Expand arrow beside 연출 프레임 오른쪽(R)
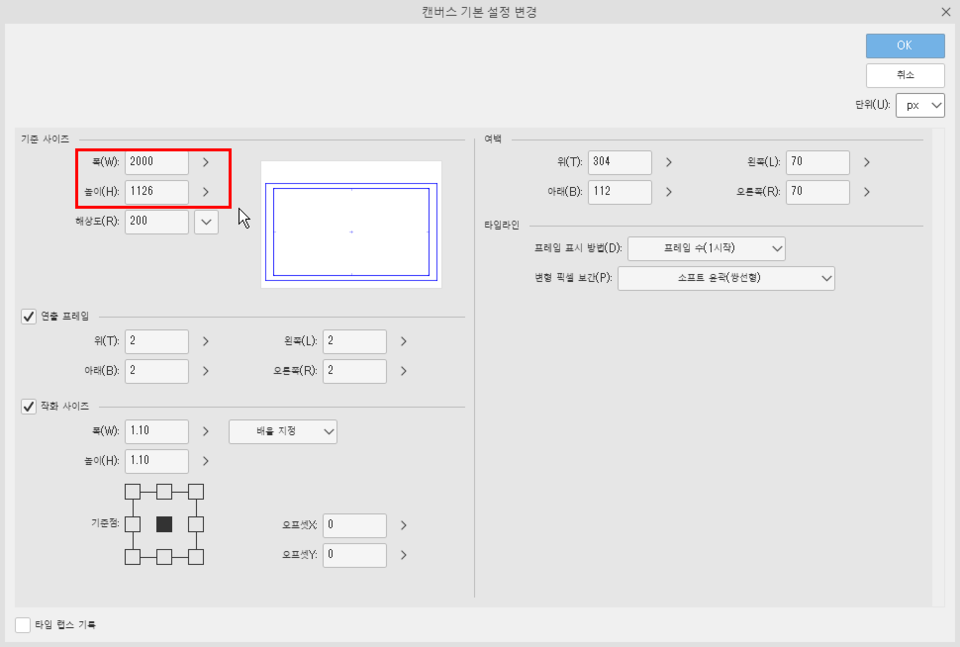The image size is (960, 647). point(403,371)
